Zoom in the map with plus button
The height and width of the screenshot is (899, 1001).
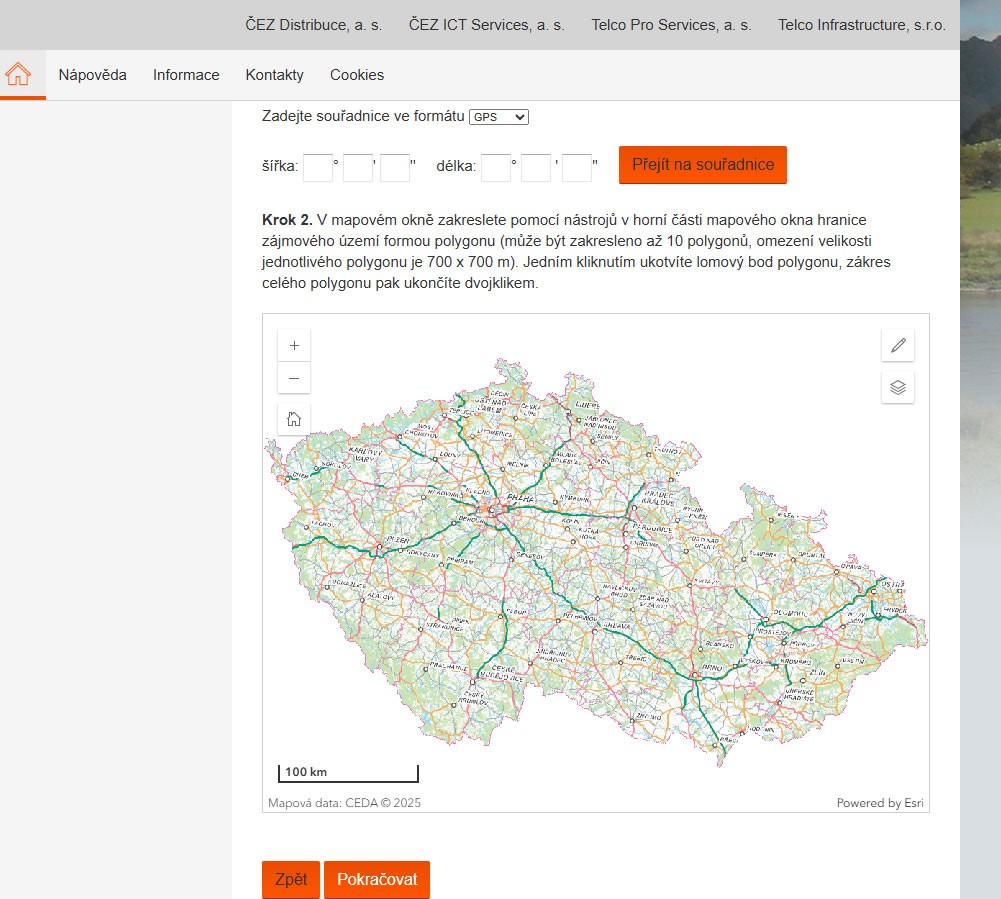click(294, 345)
